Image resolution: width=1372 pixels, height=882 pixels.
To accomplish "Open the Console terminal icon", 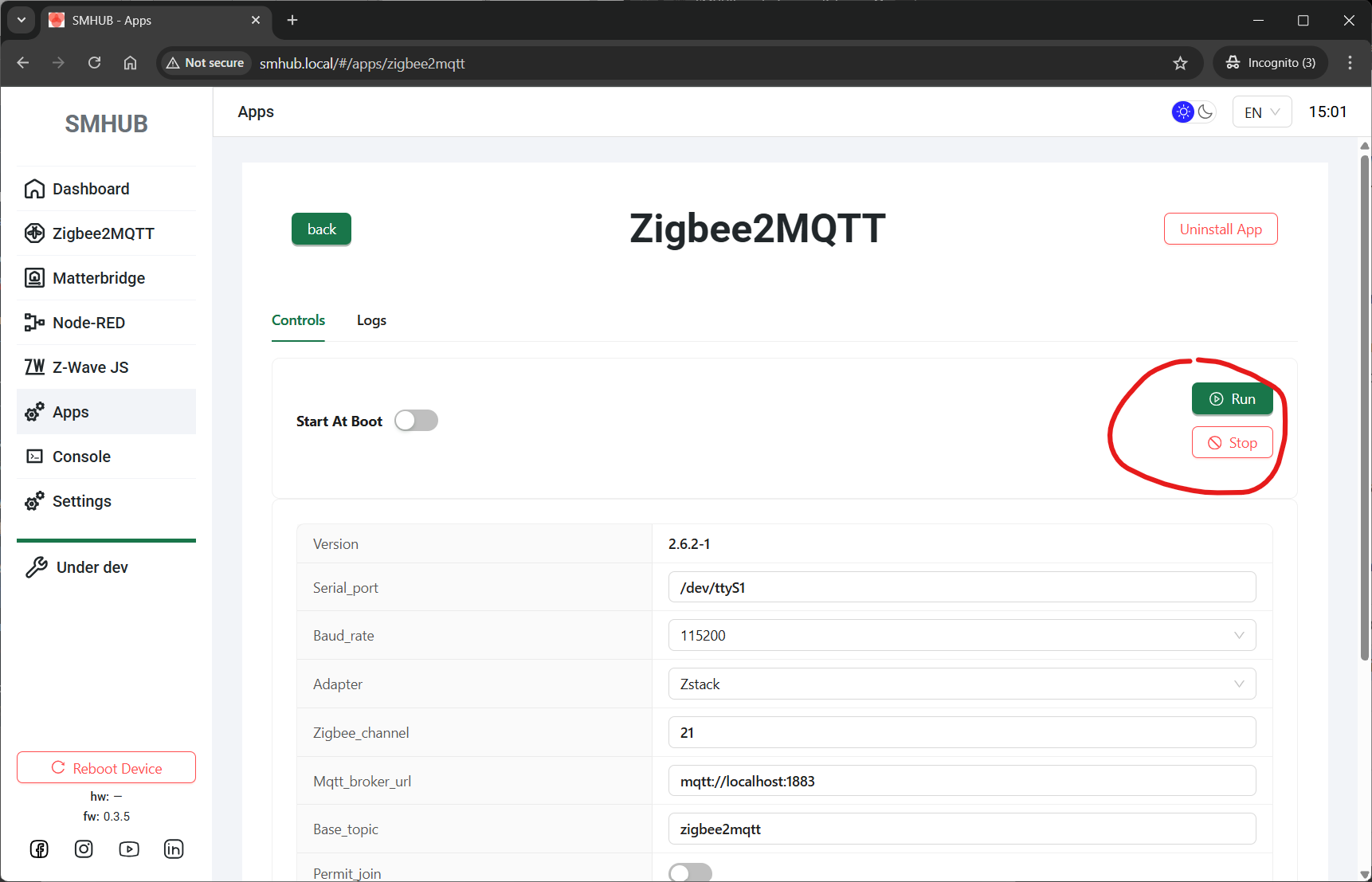I will click(x=34, y=457).
